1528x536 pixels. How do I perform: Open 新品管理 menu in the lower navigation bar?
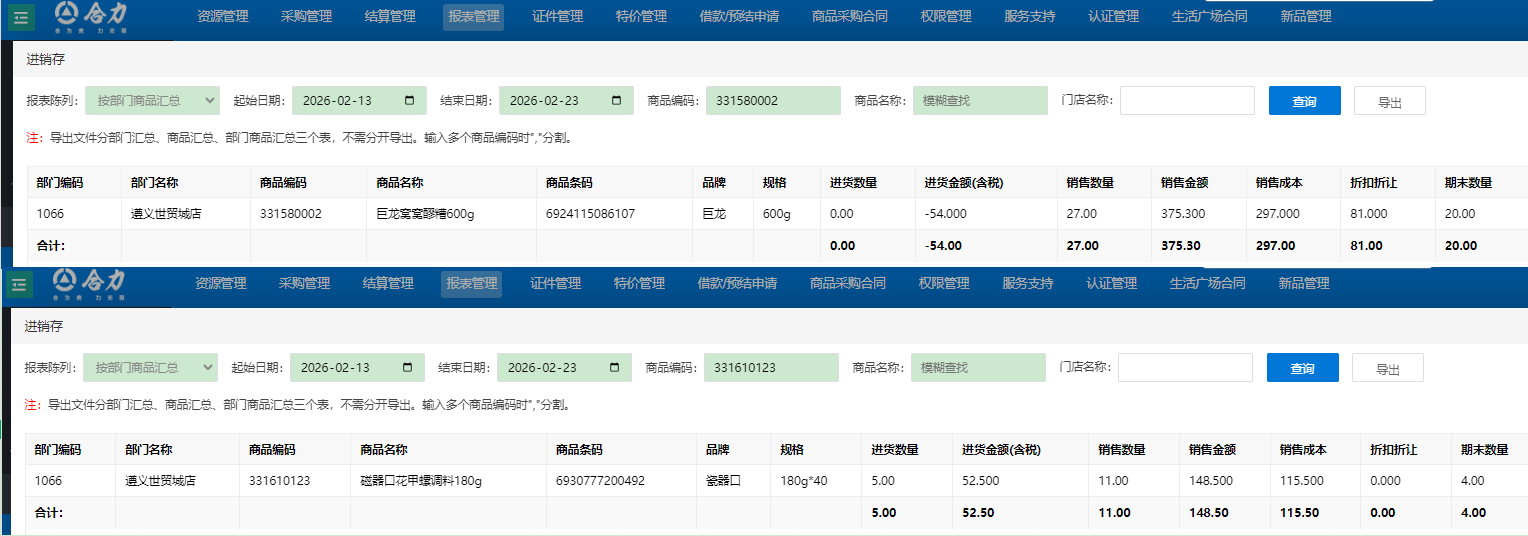pyautogui.click(x=1304, y=284)
